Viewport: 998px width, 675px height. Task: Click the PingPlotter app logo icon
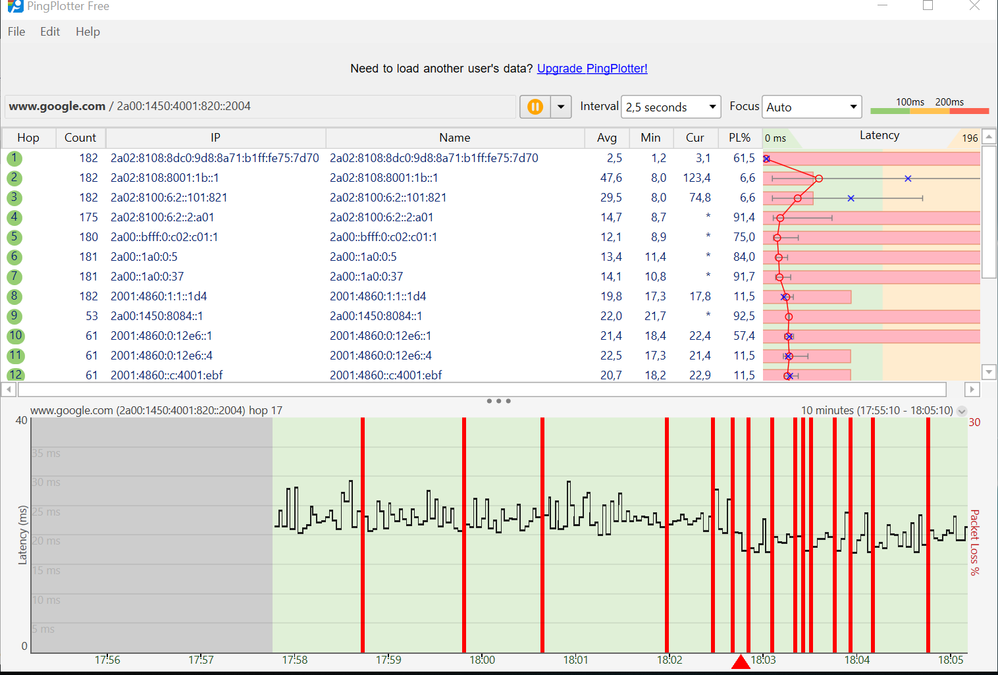pos(15,6)
